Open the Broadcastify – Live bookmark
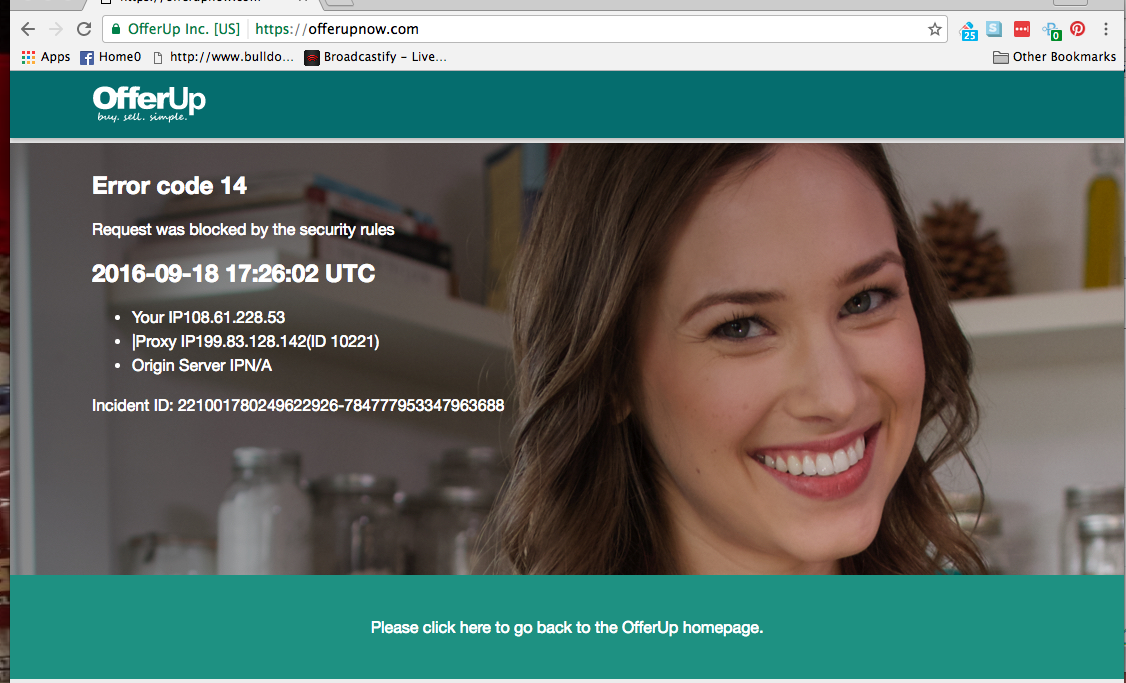 [x=376, y=57]
